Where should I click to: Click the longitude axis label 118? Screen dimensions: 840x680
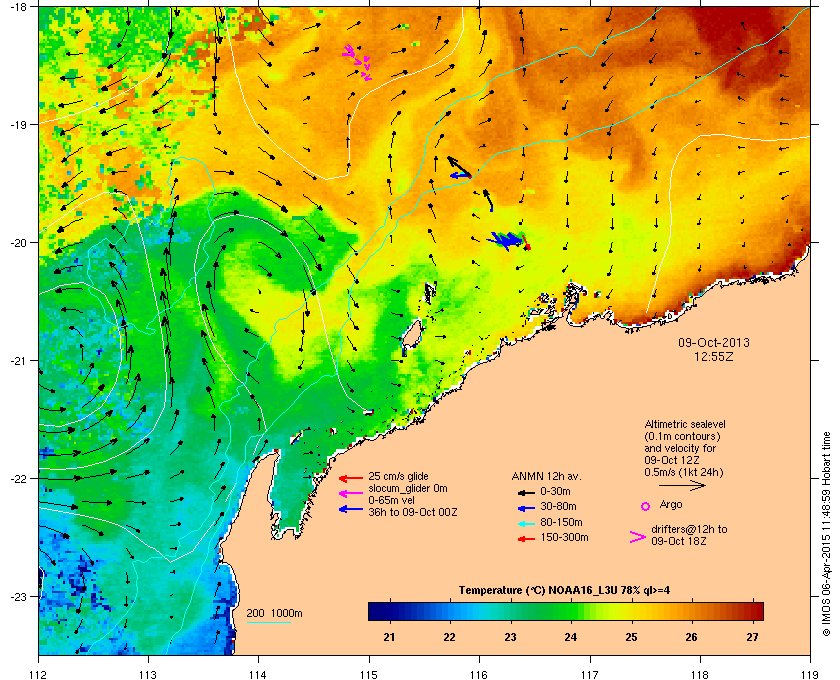click(x=700, y=674)
